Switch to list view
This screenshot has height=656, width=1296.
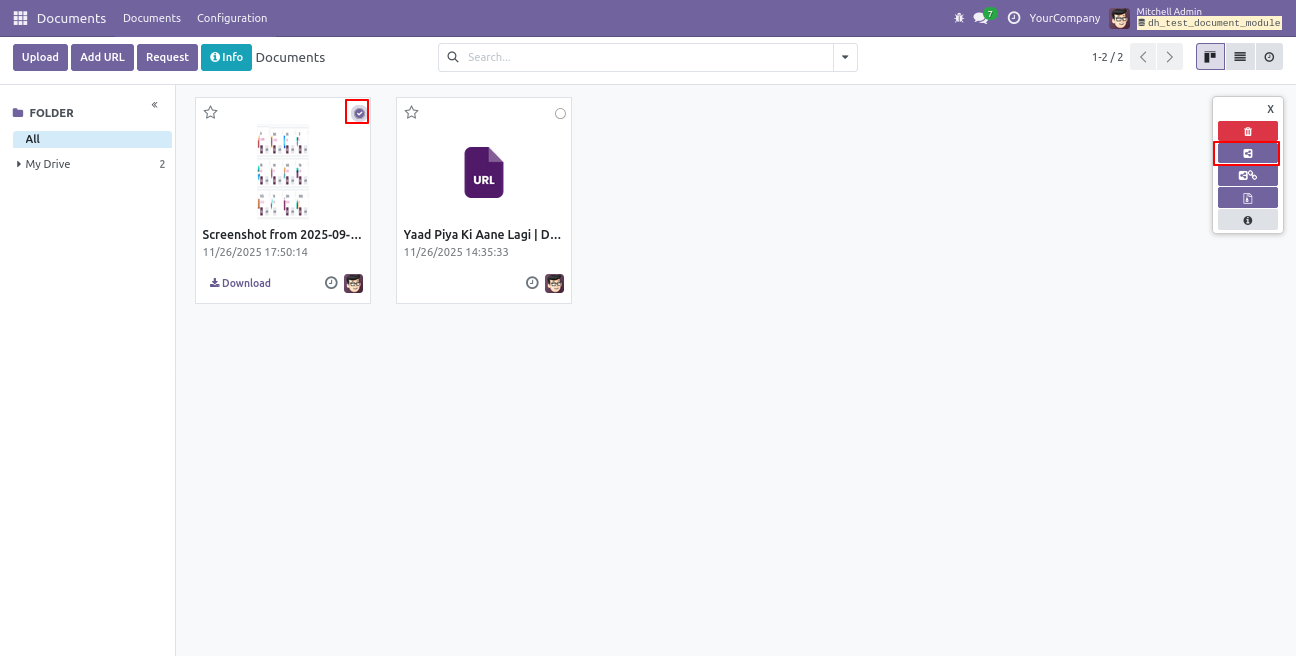(1240, 57)
